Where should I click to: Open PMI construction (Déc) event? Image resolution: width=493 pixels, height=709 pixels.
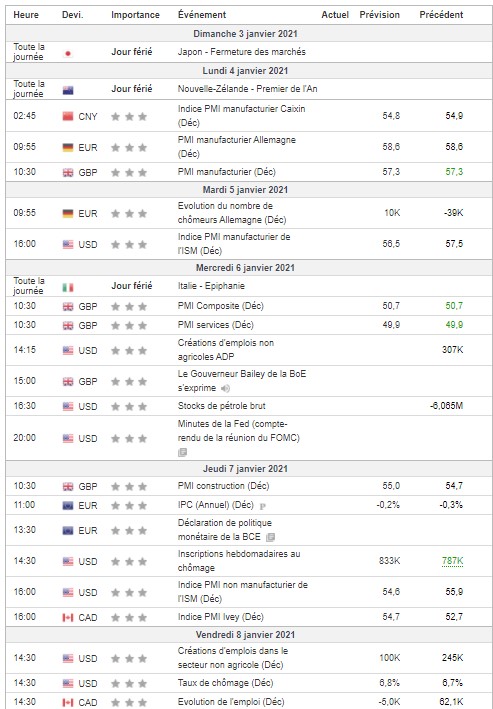tap(223, 486)
